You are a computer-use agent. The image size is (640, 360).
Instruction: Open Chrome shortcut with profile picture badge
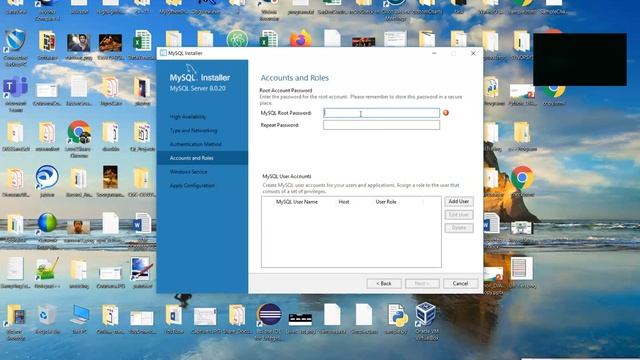tap(79, 132)
